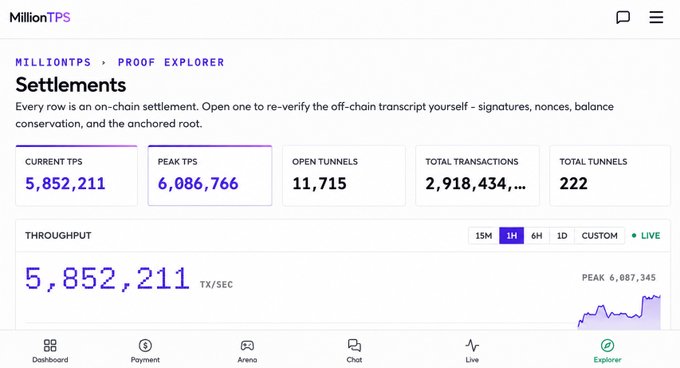Click the THROUGHPUT panel title

[58, 235]
